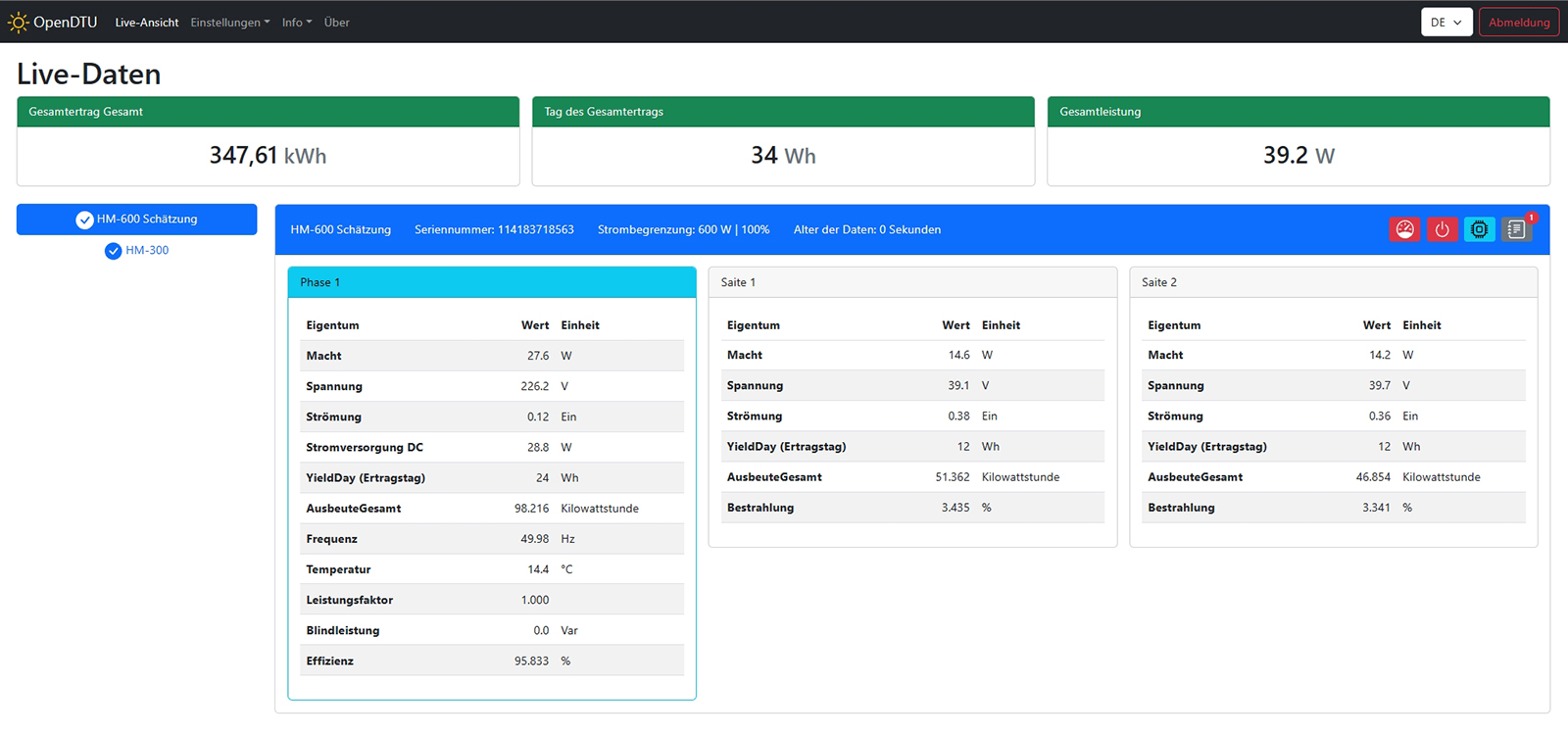This screenshot has width=1568, height=735.
Task: Click the OpenDTU sun logo
Action: 18,22
